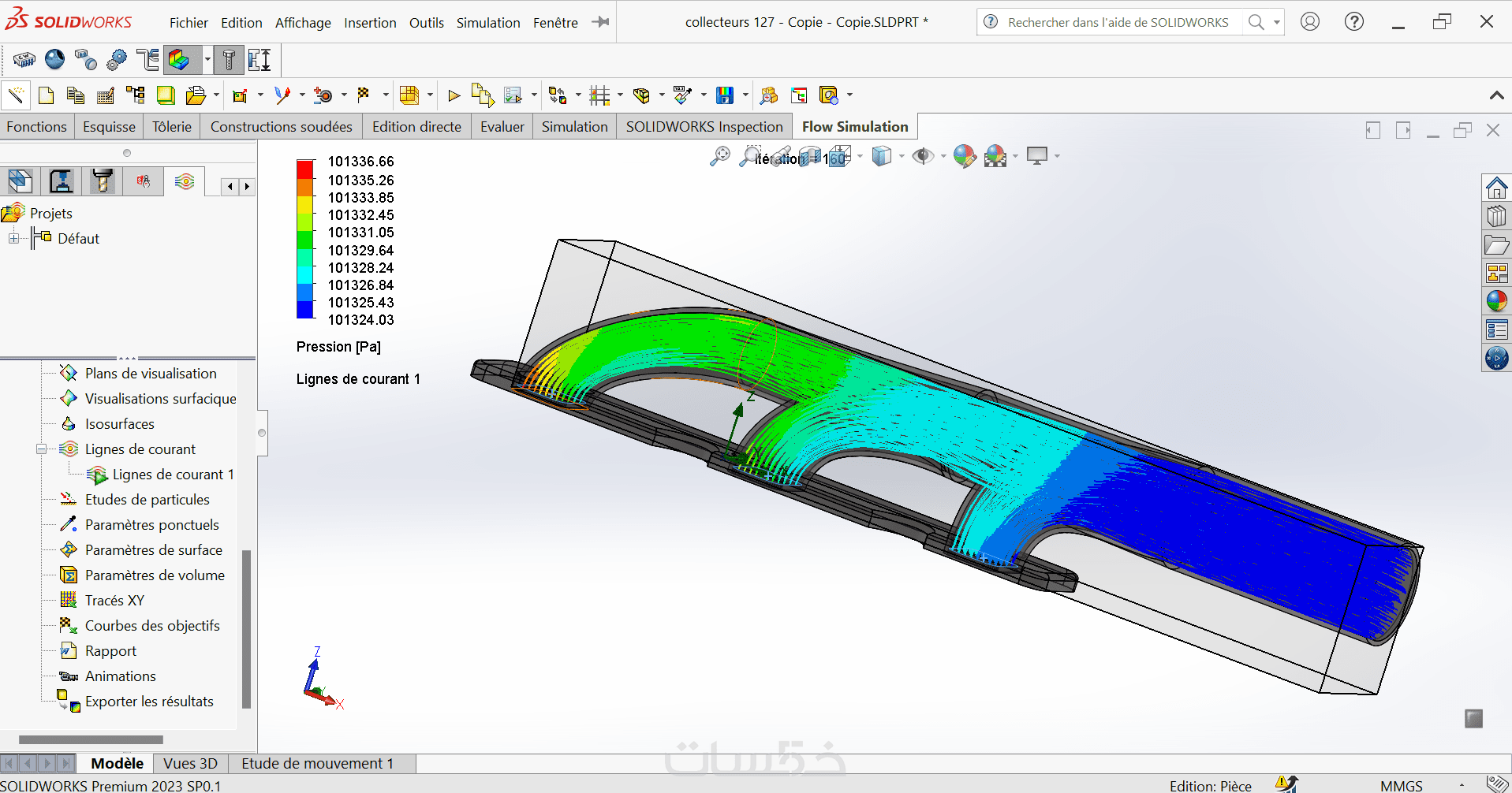Launch the Flow Simulation wizard wand icon
Viewport: 1512px width, 793px height.
[16, 95]
